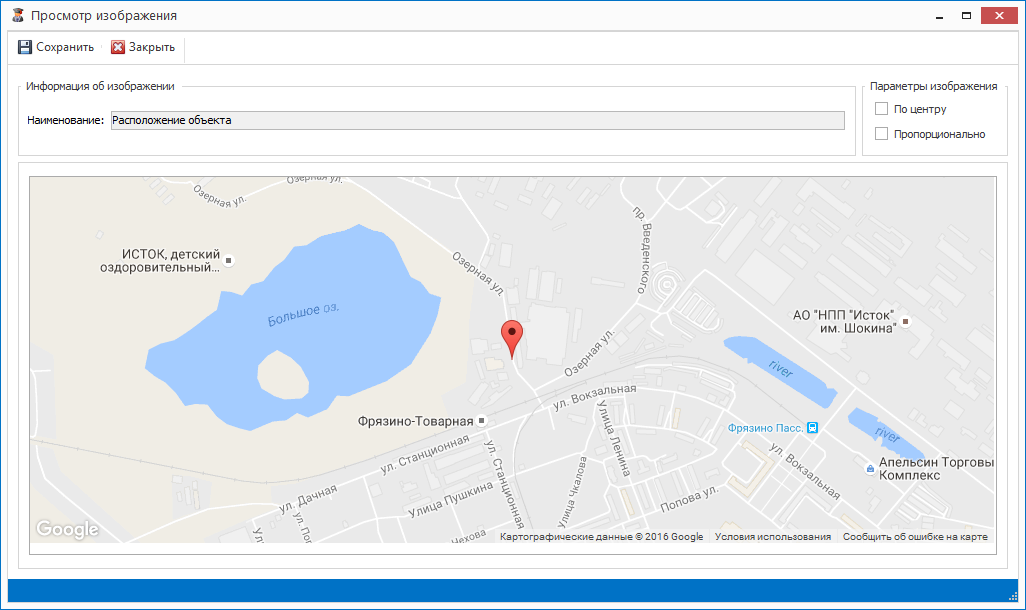Click the Картографические данные © 2016 Google text
1026x610 pixels.
pos(601,537)
